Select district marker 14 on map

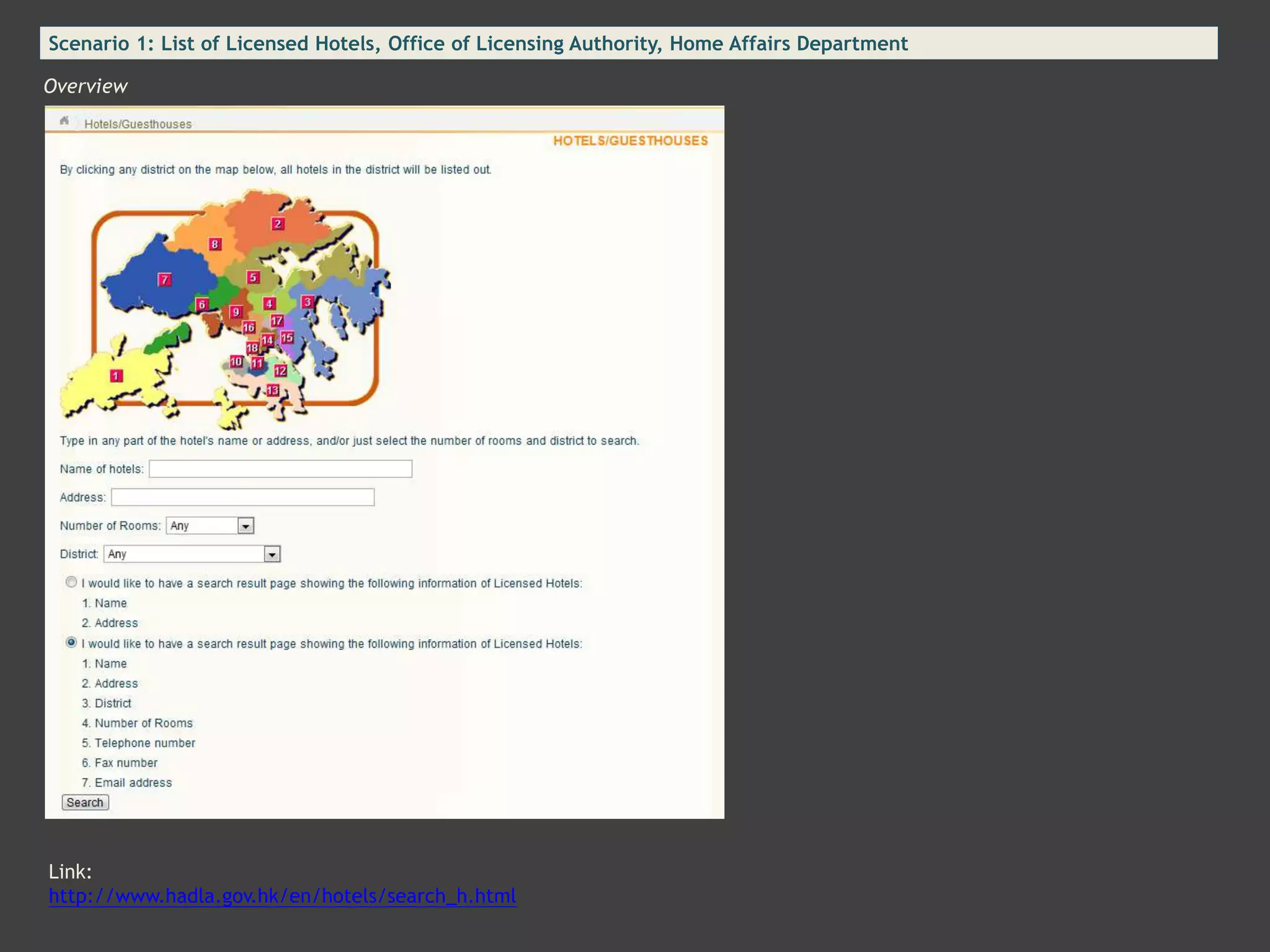(x=267, y=340)
